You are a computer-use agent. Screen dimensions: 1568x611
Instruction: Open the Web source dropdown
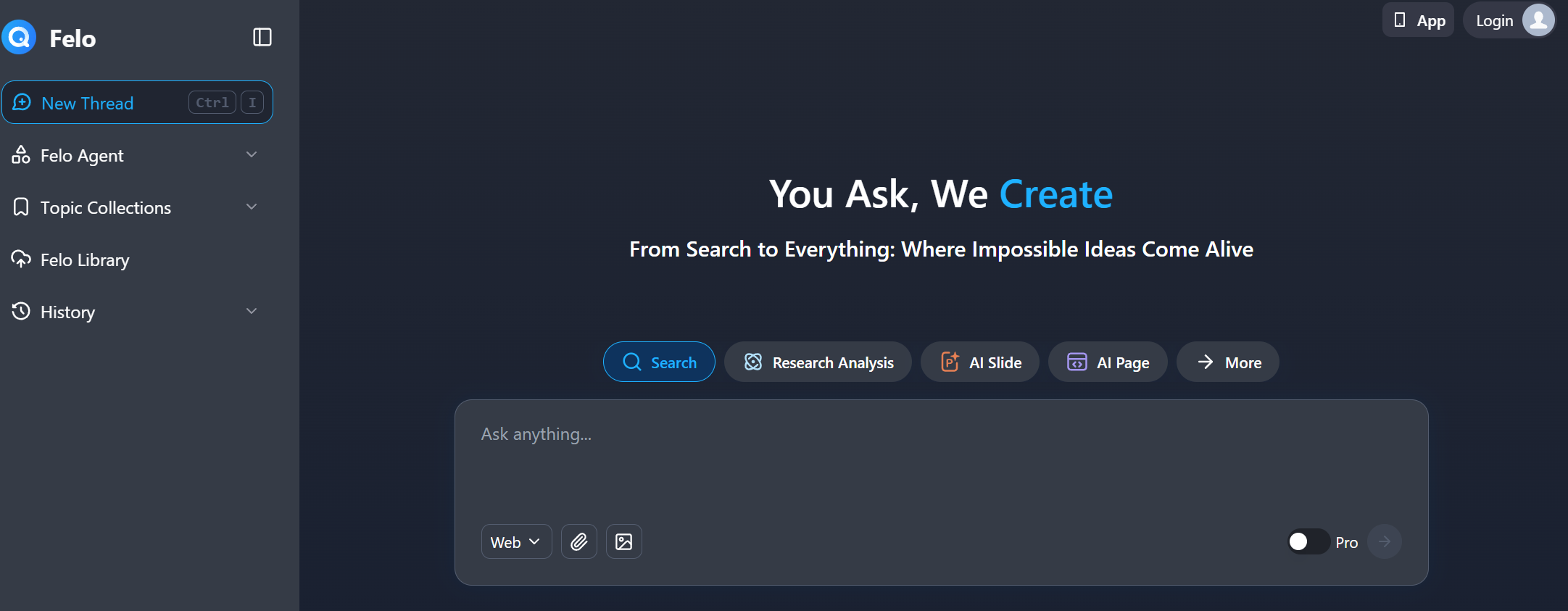pyautogui.click(x=516, y=541)
